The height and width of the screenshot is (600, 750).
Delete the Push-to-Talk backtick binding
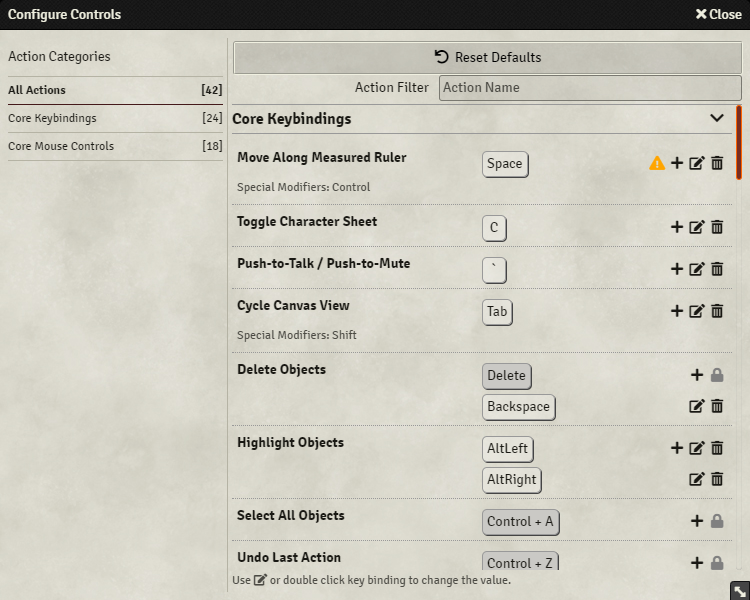coord(717,269)
